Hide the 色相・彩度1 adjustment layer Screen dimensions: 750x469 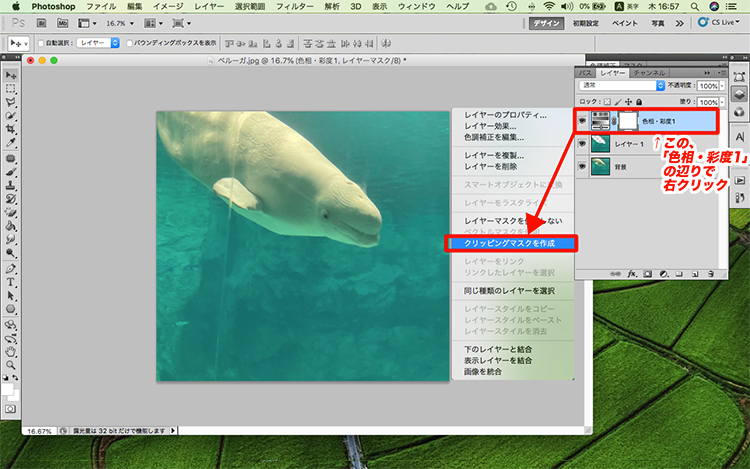tap(583, 120)
